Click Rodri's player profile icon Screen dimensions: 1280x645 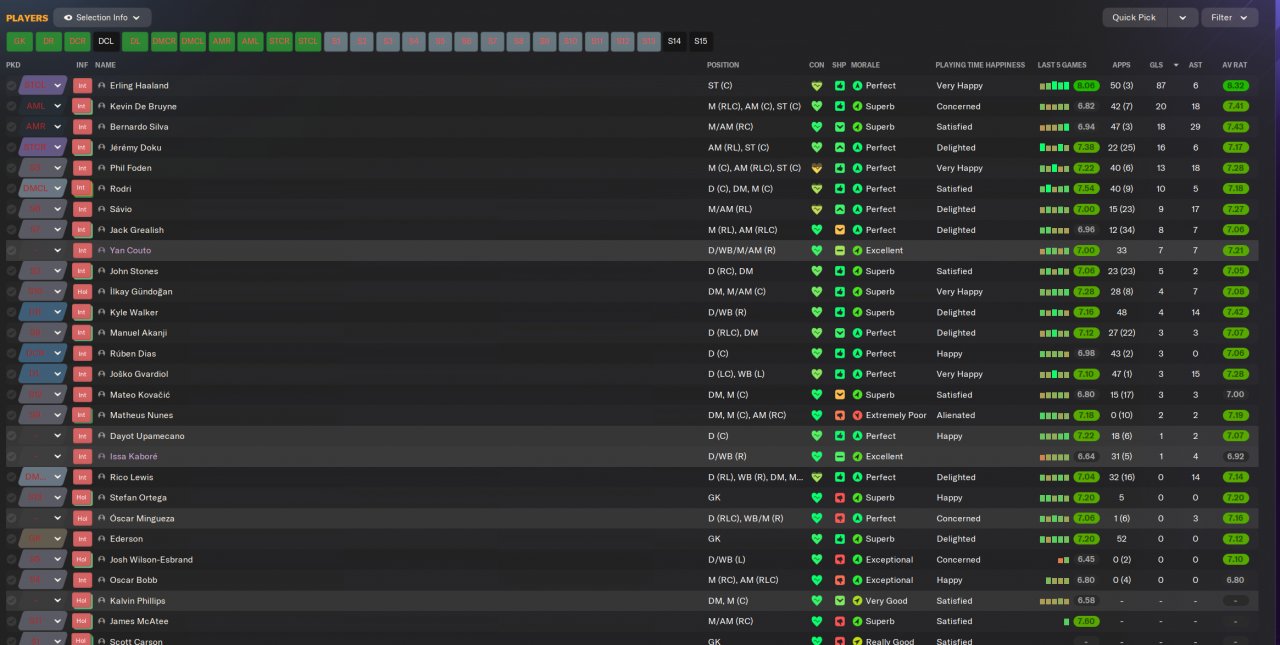(102, 189)
